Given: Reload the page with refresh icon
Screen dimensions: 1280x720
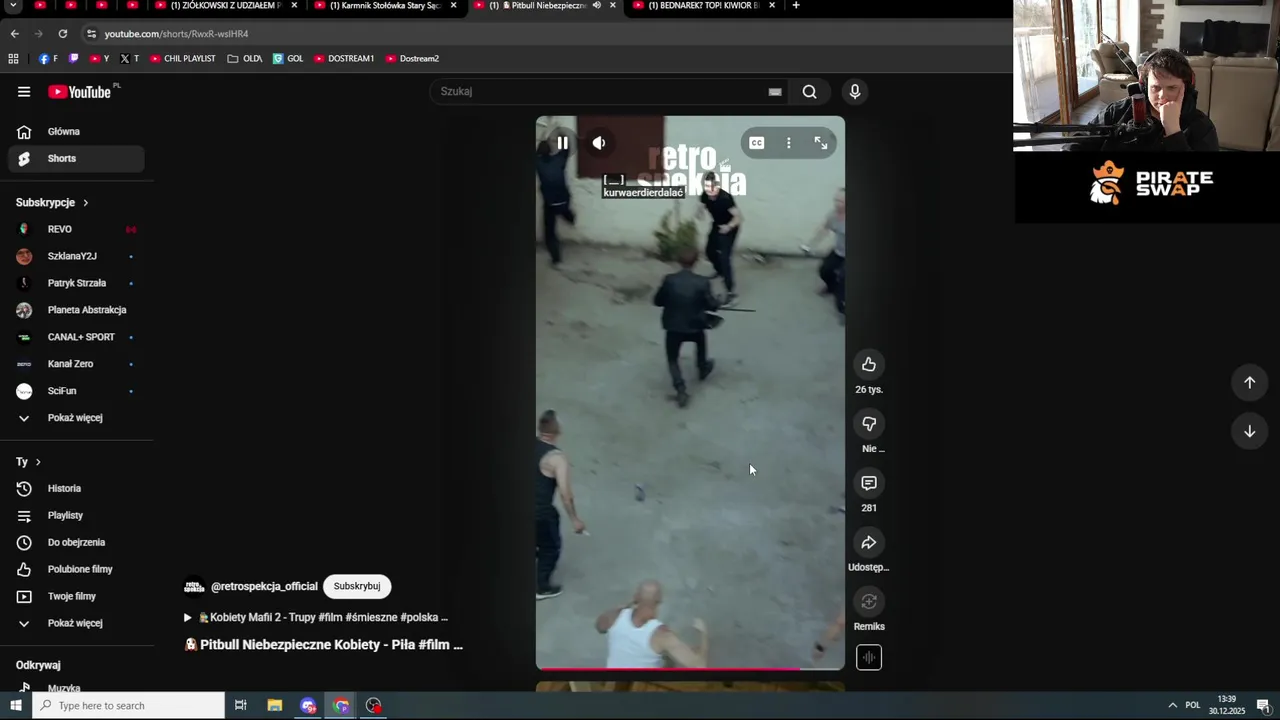Looking at the screenshot, I should [x=62, y=33].
